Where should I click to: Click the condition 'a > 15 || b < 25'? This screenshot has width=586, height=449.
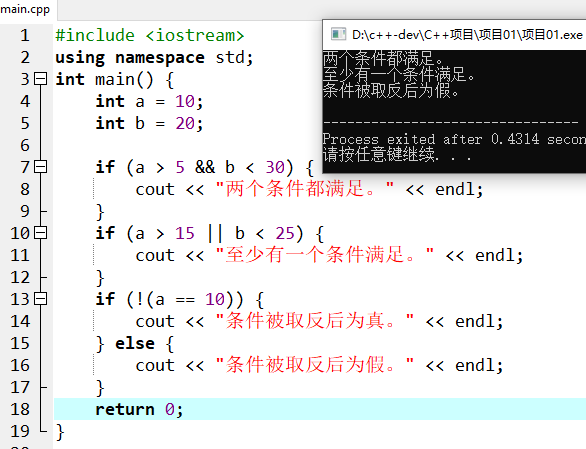pos(215,233)
